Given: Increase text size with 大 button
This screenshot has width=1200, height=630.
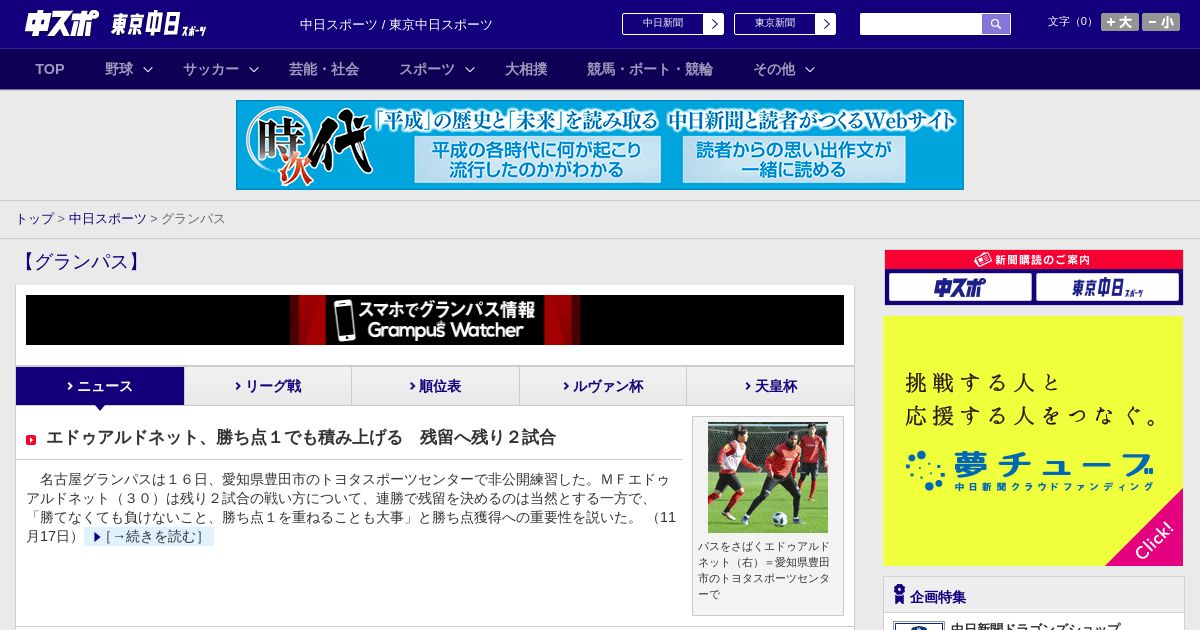Looking at the screenshot, I should [1120, 22].
